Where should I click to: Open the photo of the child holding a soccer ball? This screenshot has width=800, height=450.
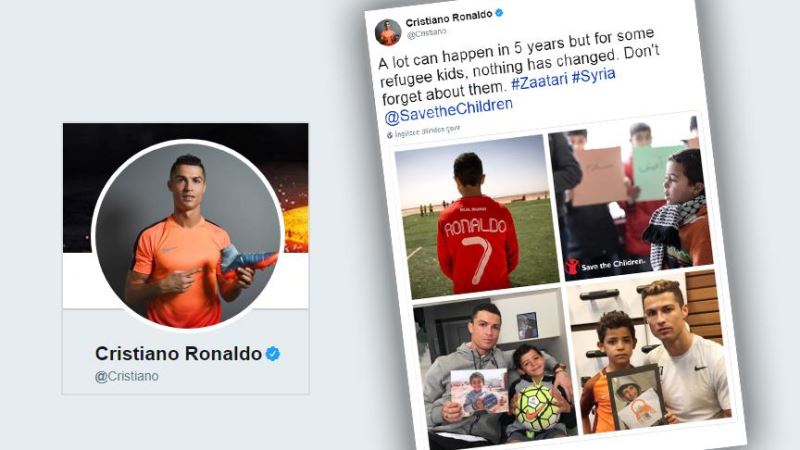pyautogui.click(x=494, y=370)
